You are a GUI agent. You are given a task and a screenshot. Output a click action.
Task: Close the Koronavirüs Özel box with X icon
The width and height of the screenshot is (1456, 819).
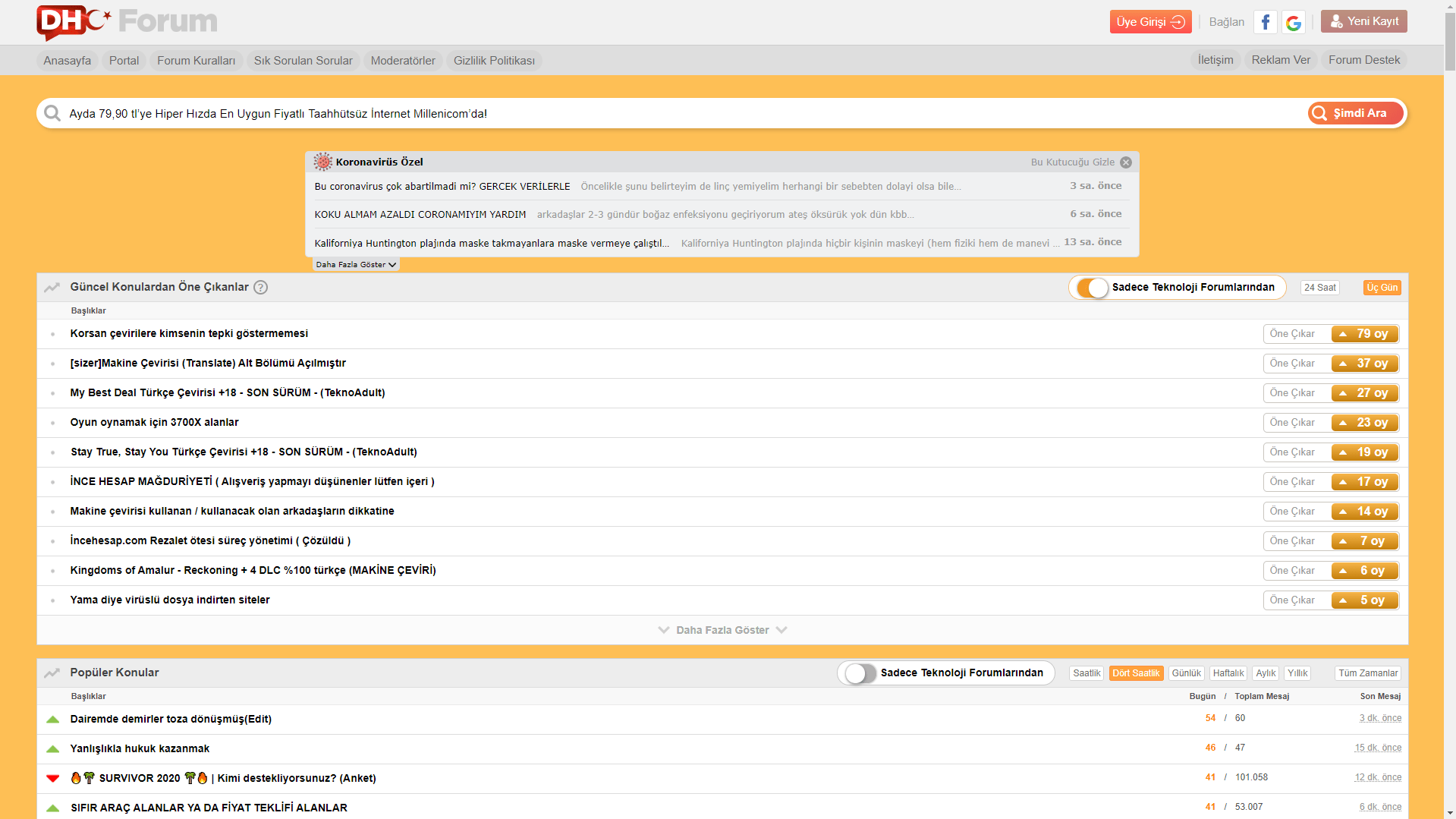[1126, 162]
